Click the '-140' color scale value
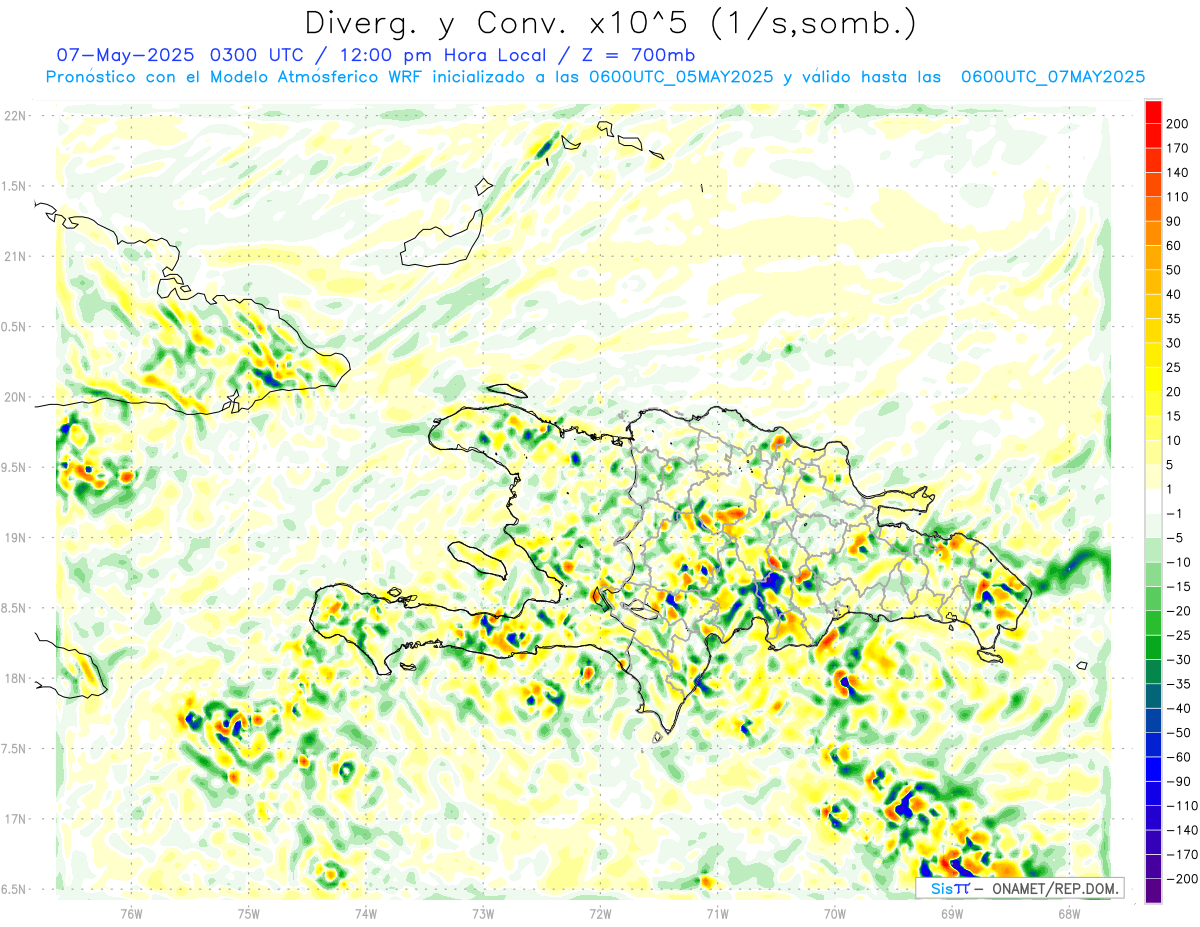Viewport: 1200px width, 927px height. [1181, 830]
